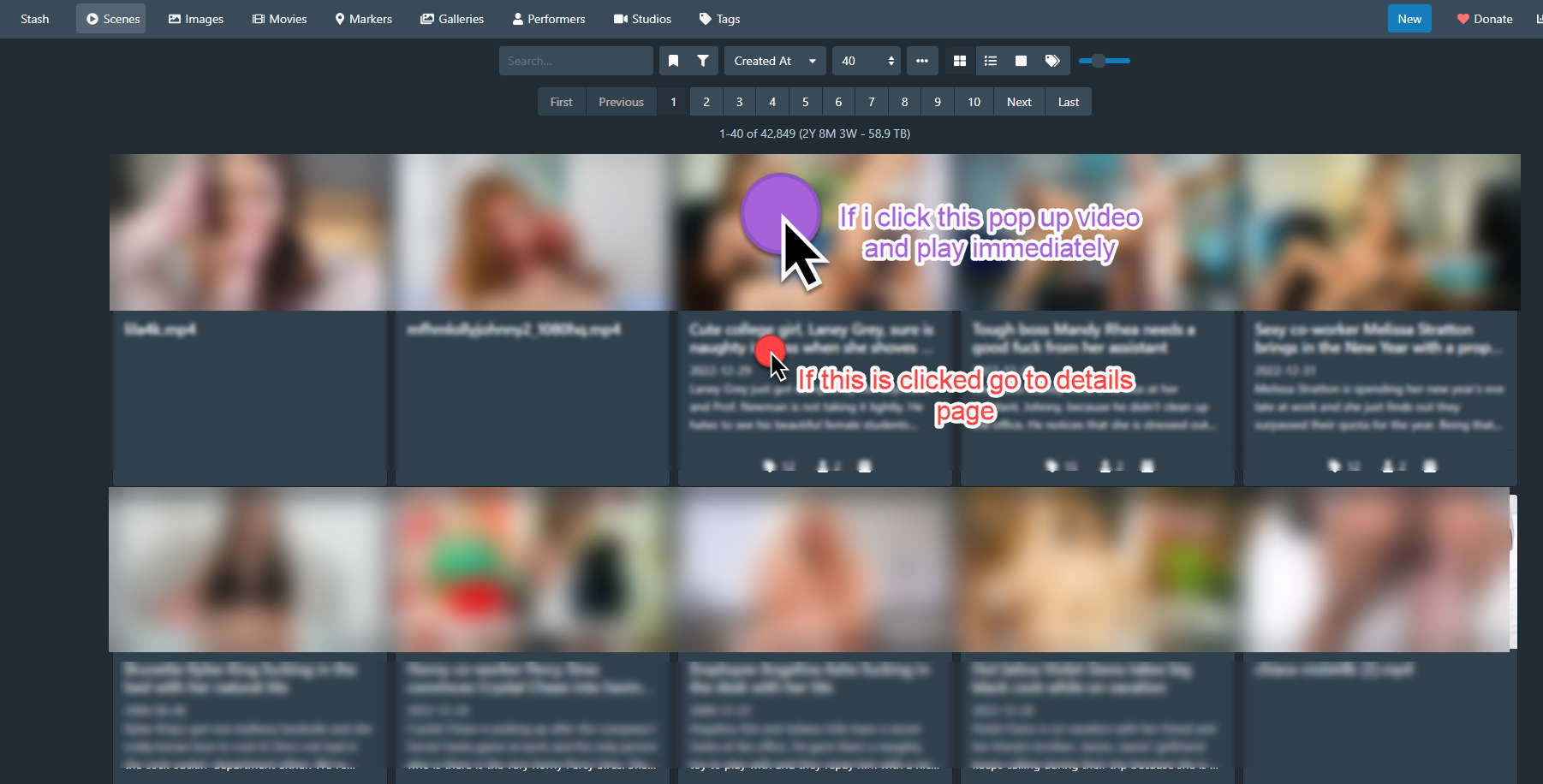Jump to page 8
Screen dimensions: 1543x784
pyautogui.click(x=904, y=102)
